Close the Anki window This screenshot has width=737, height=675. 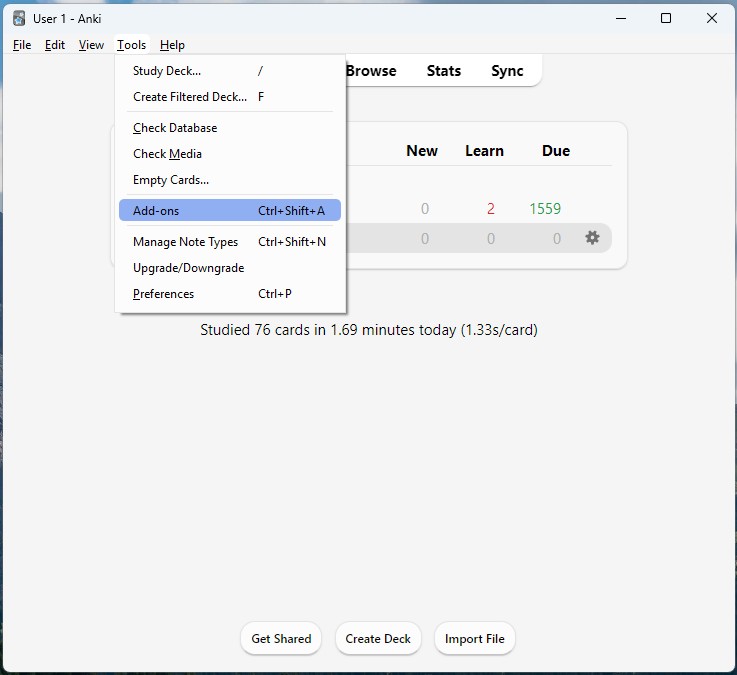coord(712,19)
